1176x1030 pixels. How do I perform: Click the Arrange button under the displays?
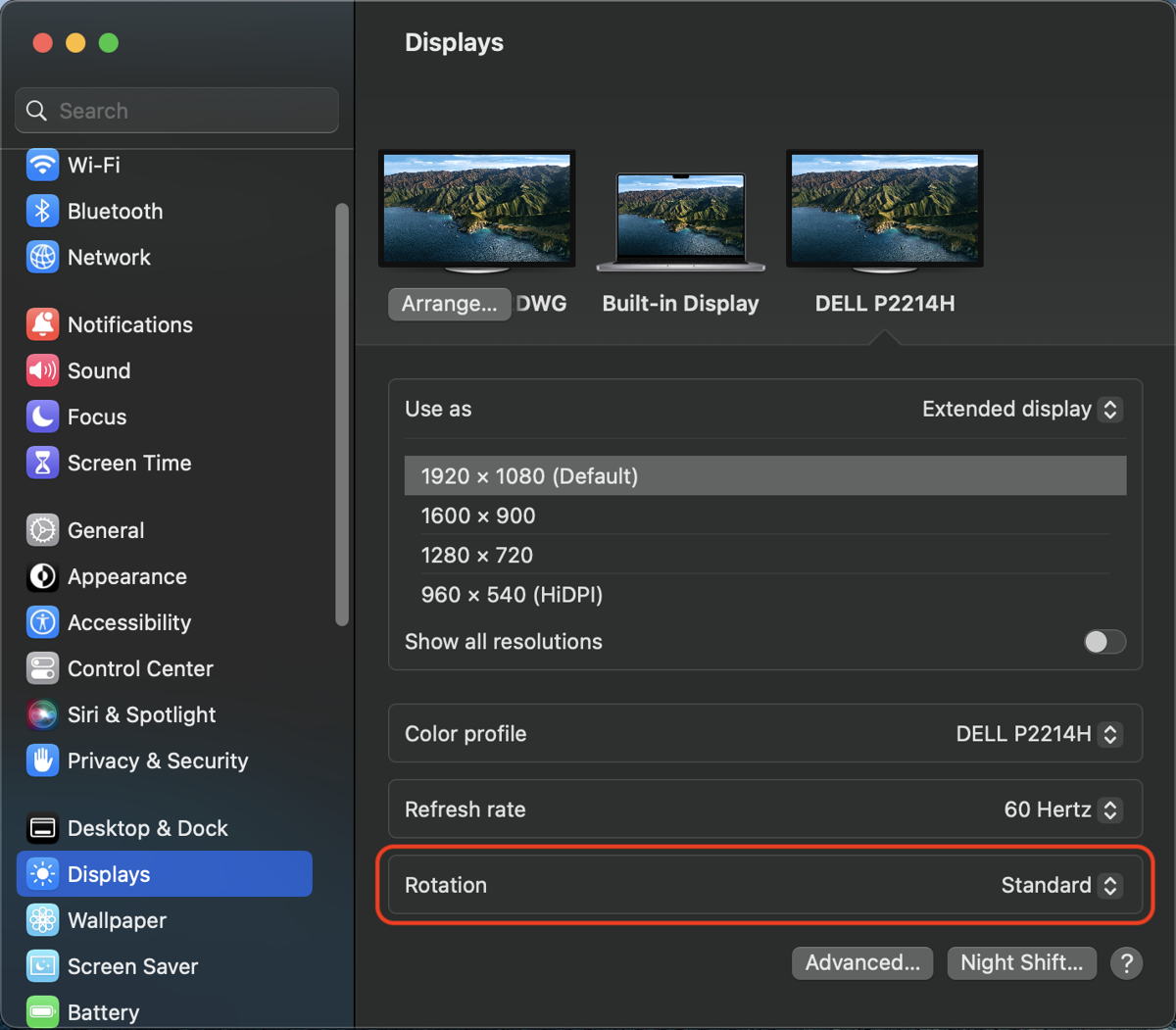(449, 304)
